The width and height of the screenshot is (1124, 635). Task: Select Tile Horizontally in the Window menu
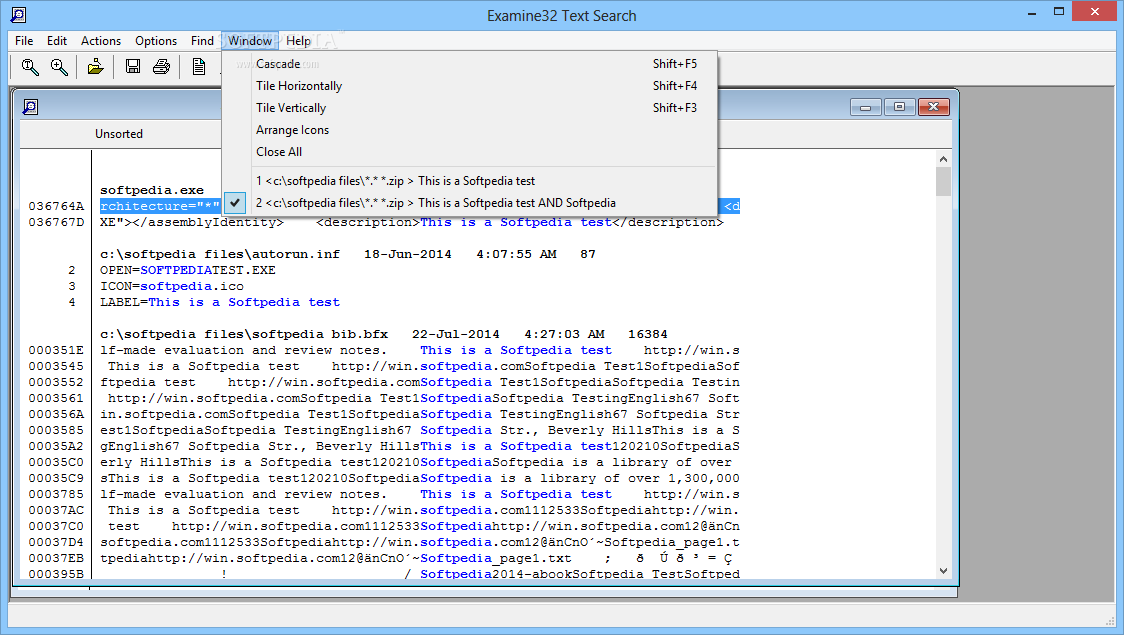coord(470,86)
